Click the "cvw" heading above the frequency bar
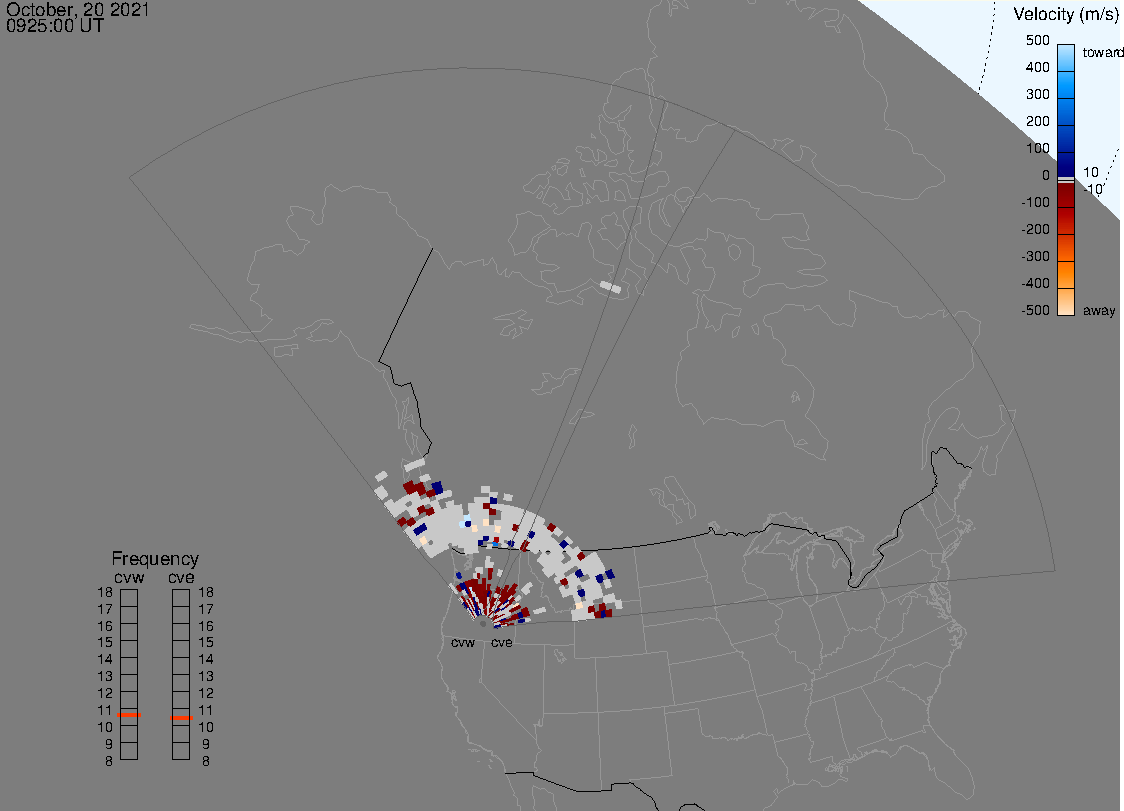1124x811 pixels. pyautogui.click(x=129, y=578)
